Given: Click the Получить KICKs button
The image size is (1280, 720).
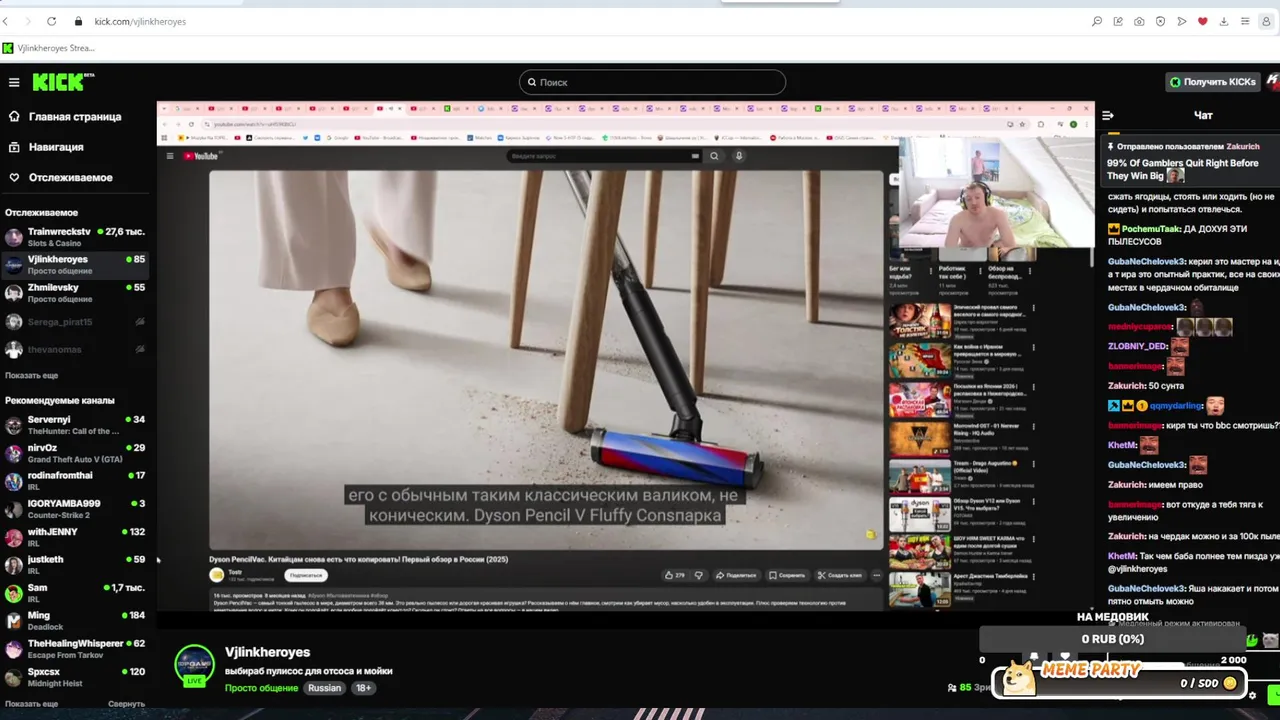Looking at the screenshot, I should coord(1212,82).
